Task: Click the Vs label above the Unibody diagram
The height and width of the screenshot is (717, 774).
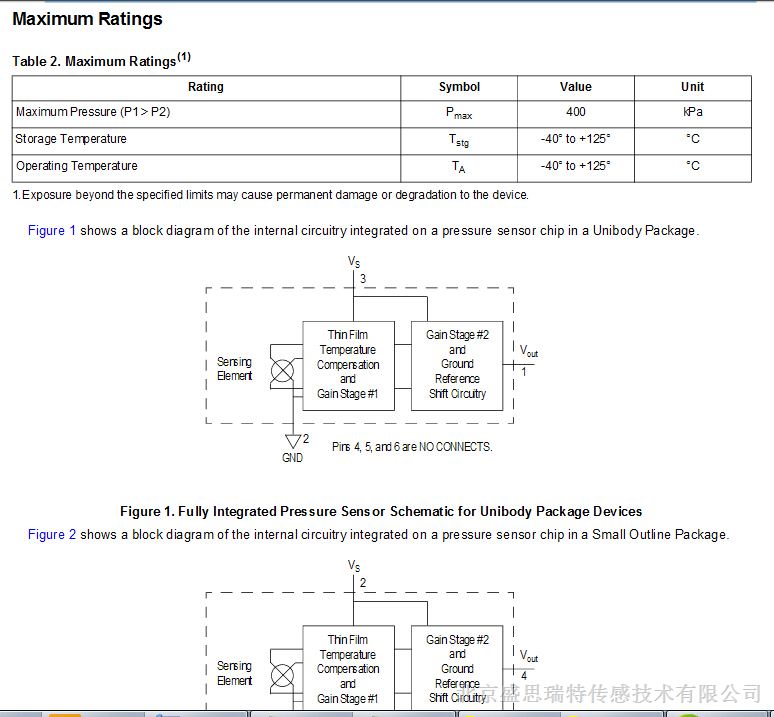Action: point(354,262)
